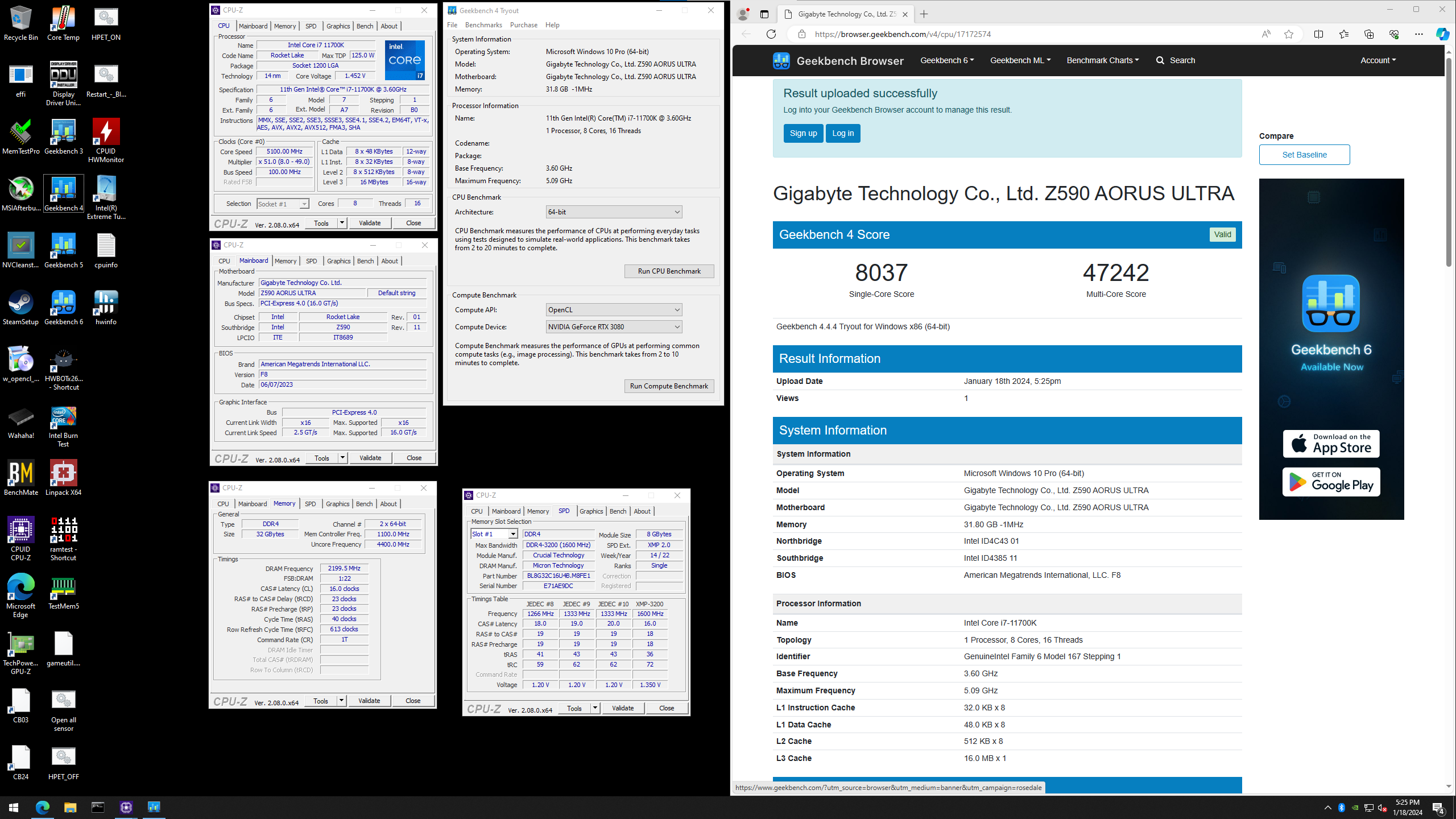This screenshot has height=819, width=1456.
Task: Switch to Bench tab in top CPU-Z window
Action: 365,26
